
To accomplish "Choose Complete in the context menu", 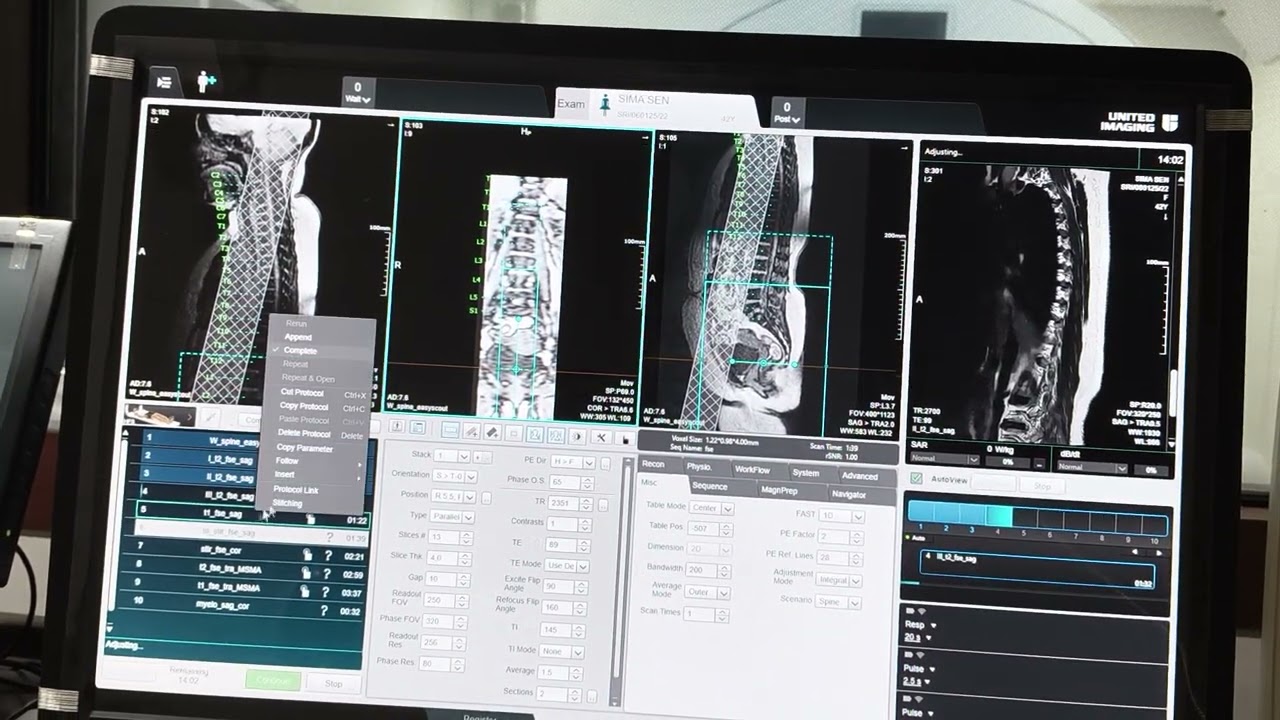I will point(300,351).
